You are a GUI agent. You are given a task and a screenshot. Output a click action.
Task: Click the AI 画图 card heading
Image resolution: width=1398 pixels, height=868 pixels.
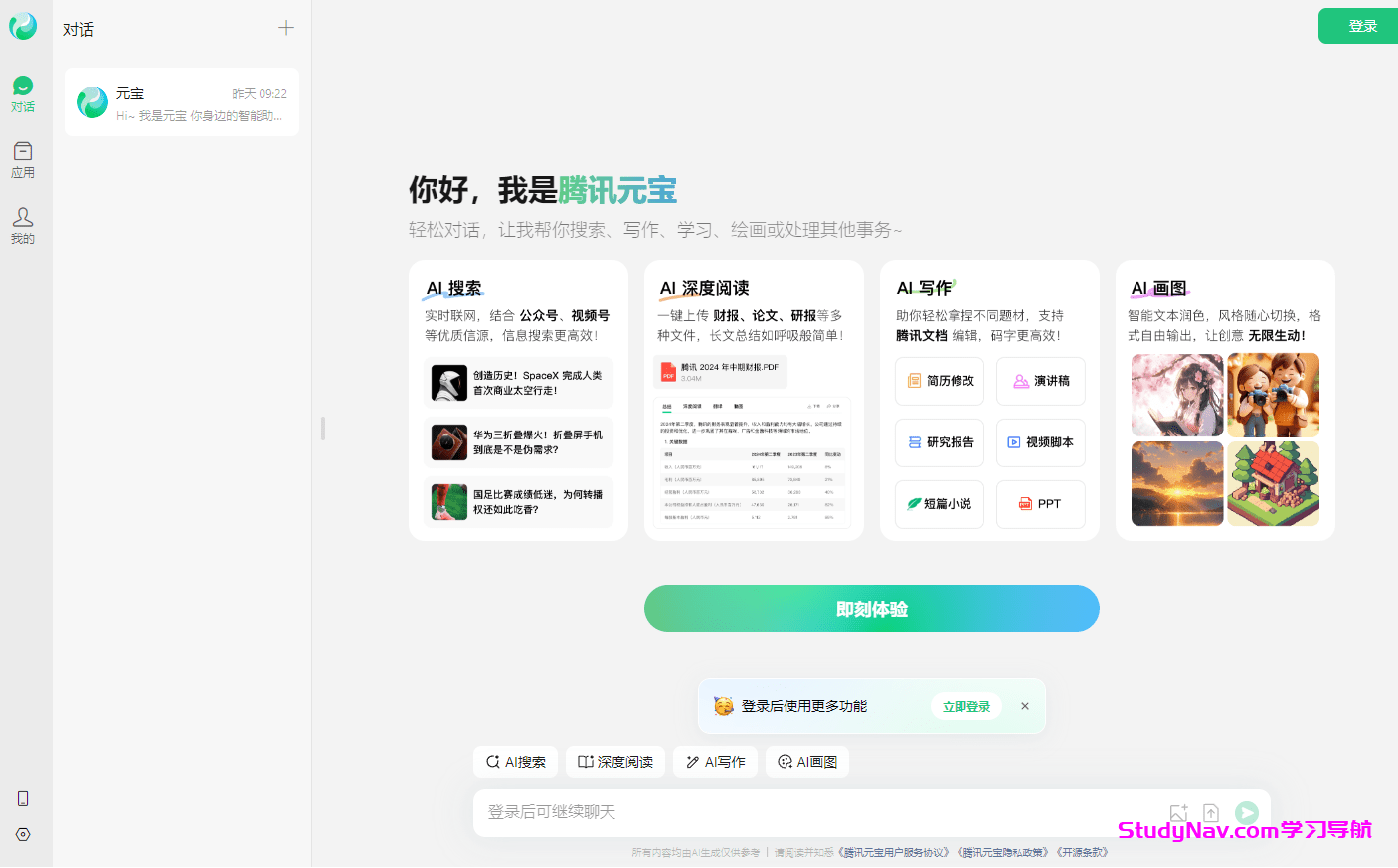point(1159,288)
